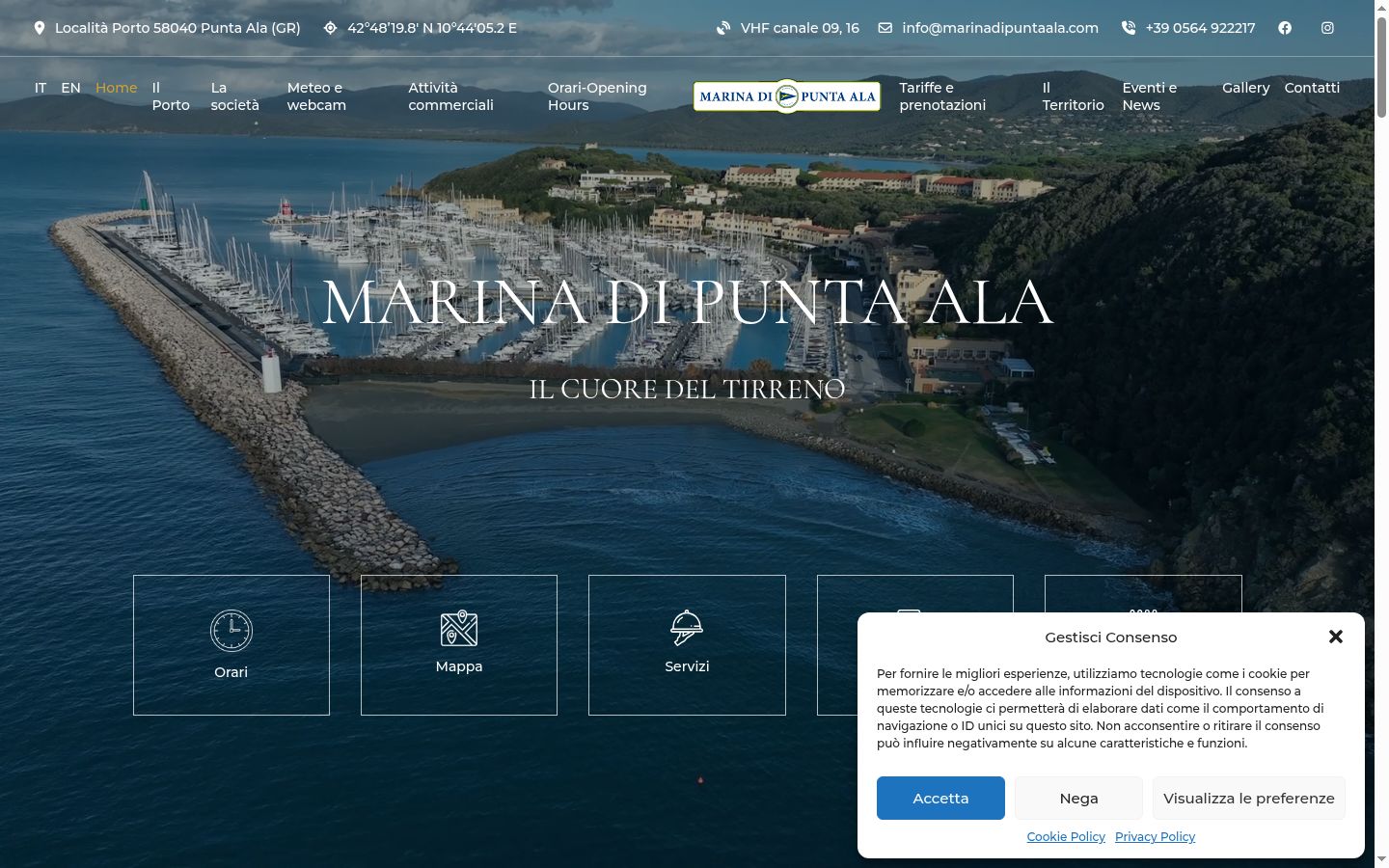
Task: Click the envelope email icon
Action: click(x=885, y=28)
